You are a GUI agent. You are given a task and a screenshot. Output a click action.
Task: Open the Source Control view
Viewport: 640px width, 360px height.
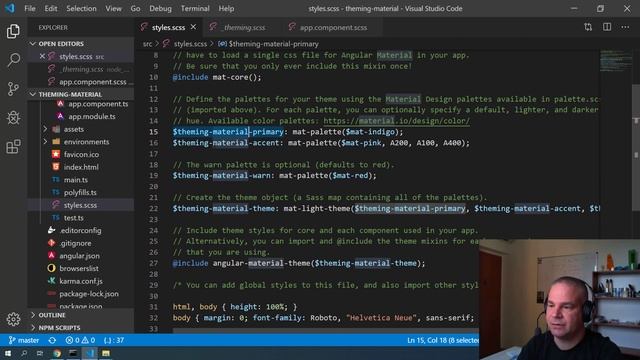pyautogui.click(x=13, y=89)
